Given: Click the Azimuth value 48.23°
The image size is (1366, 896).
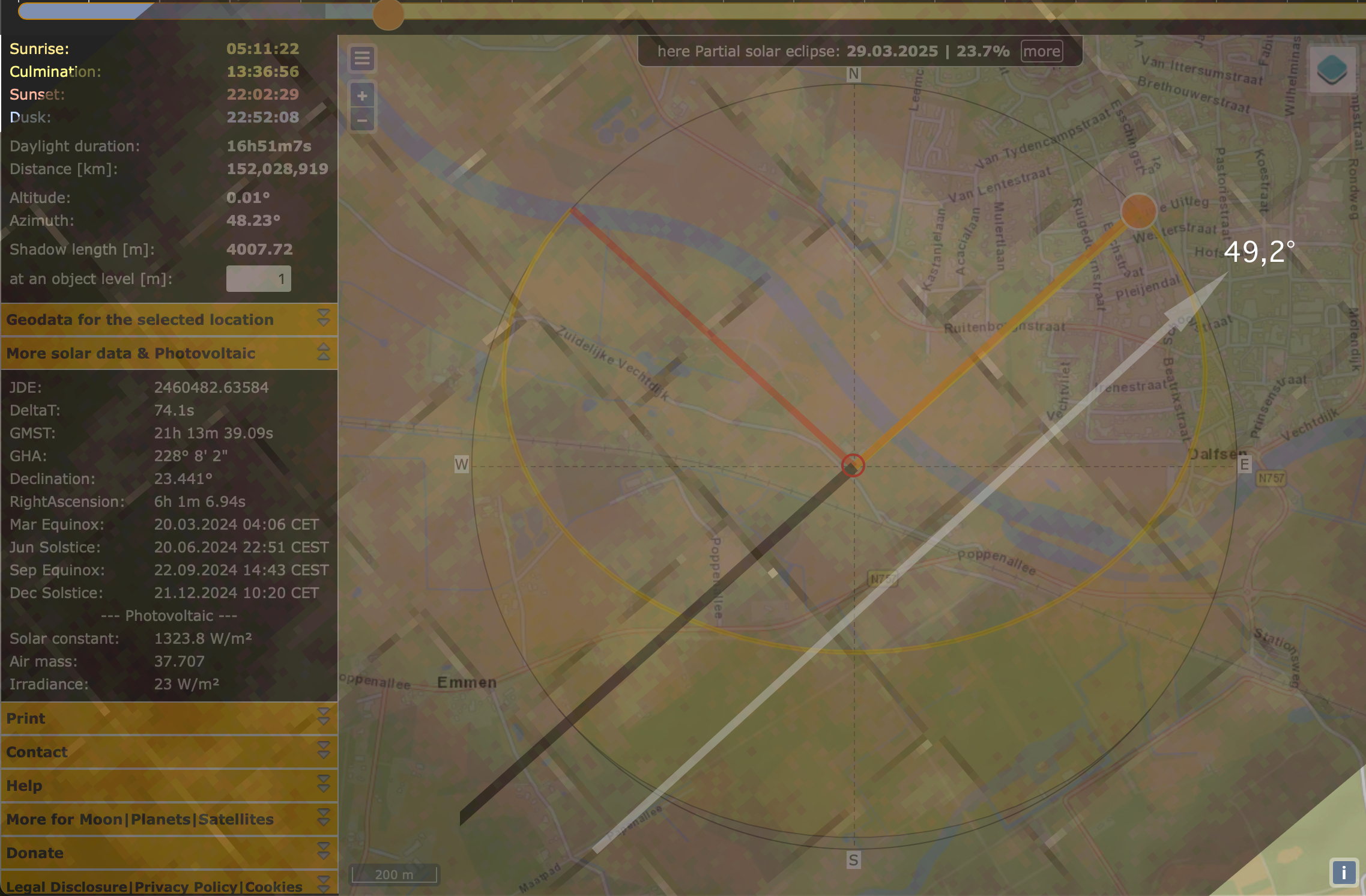Looking at the screenshot, I should tap(253, 220).
